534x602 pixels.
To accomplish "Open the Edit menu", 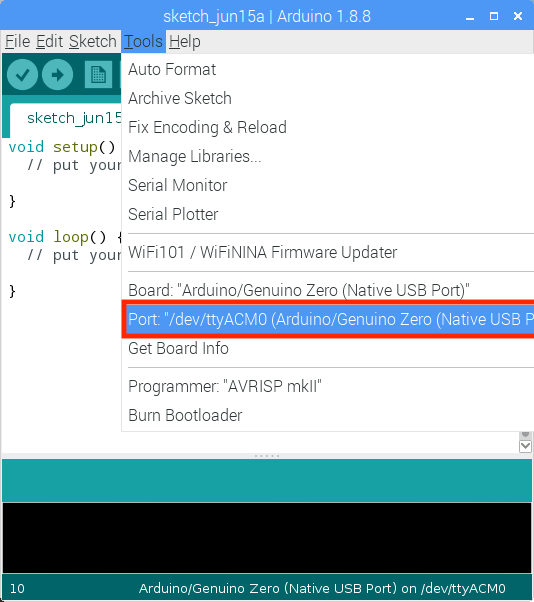I will coord(50,41).
